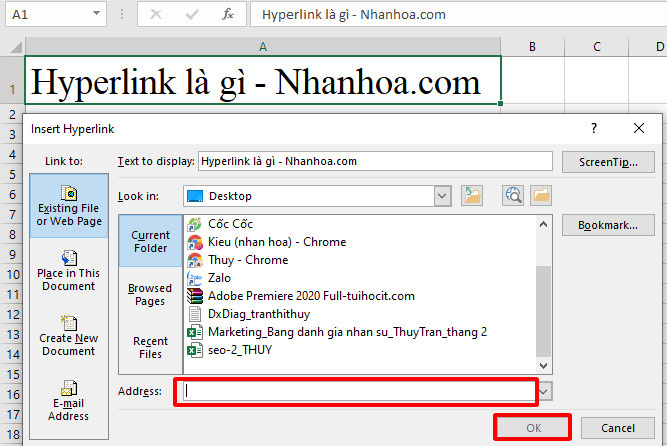
Task: Click Thuy - Chrome shortcut icon
Action: [x=195, y=260]
